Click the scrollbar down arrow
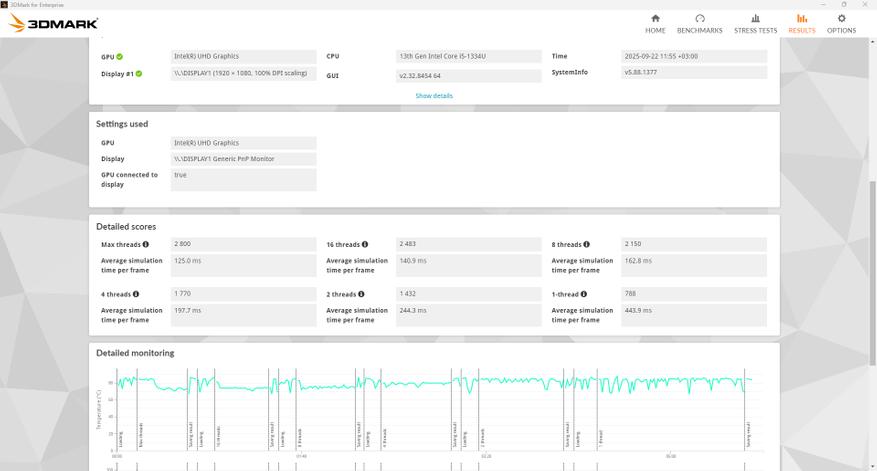Viewport: 877px width, 471px height. coord(872,467)
